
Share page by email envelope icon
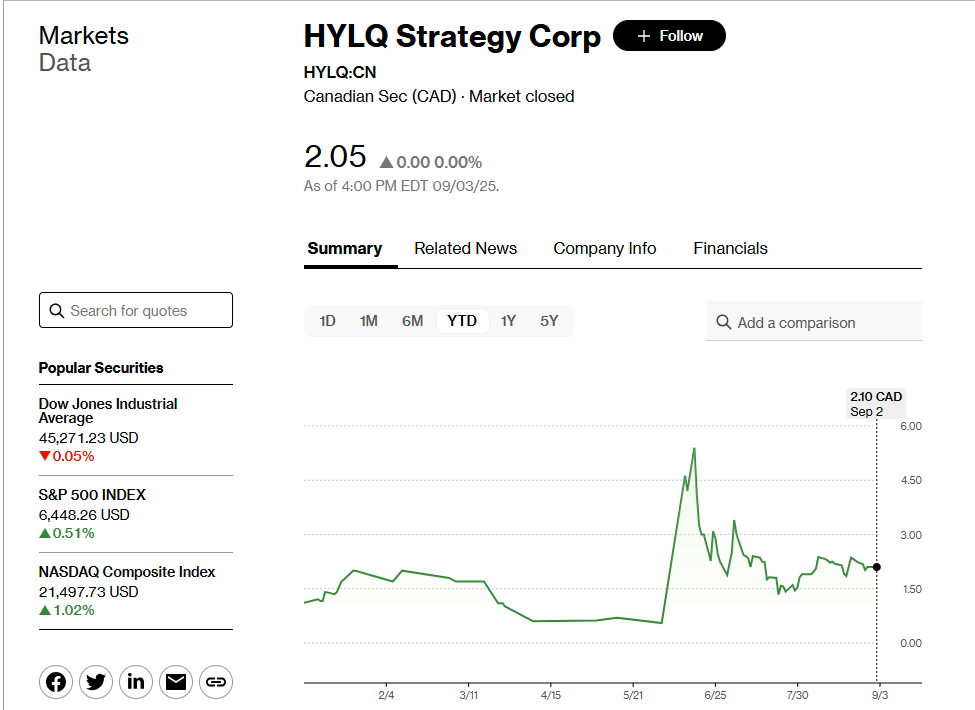[176, 682]
